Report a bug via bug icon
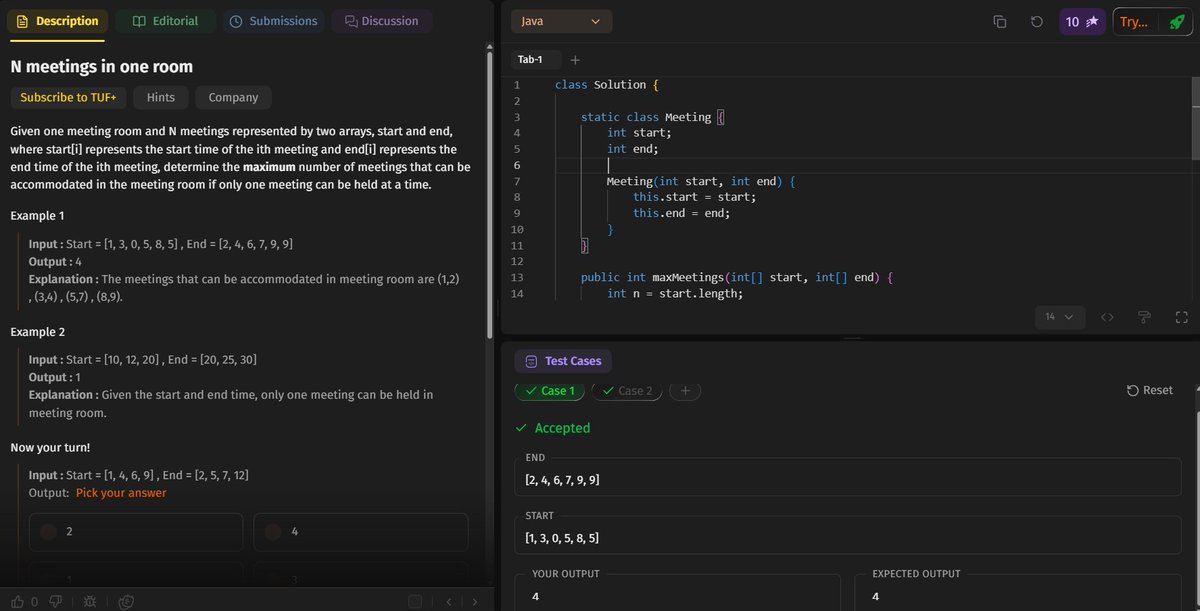1200x611 pixels. pos(90,601)
